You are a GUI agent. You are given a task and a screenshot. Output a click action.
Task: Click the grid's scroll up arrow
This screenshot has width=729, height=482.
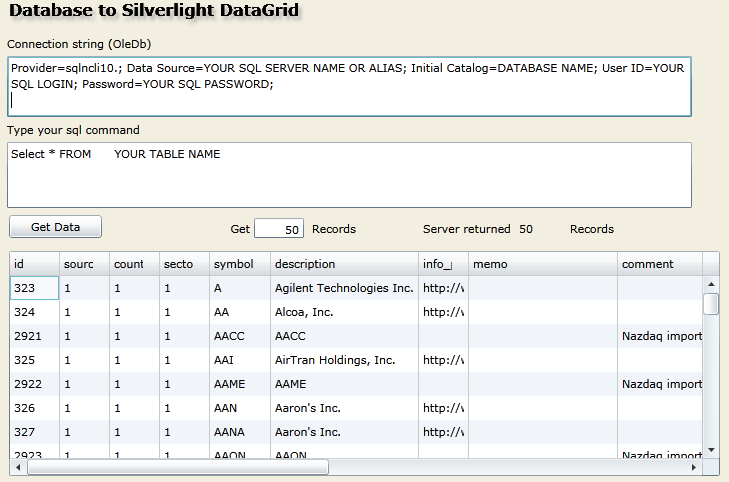point(711,284)
